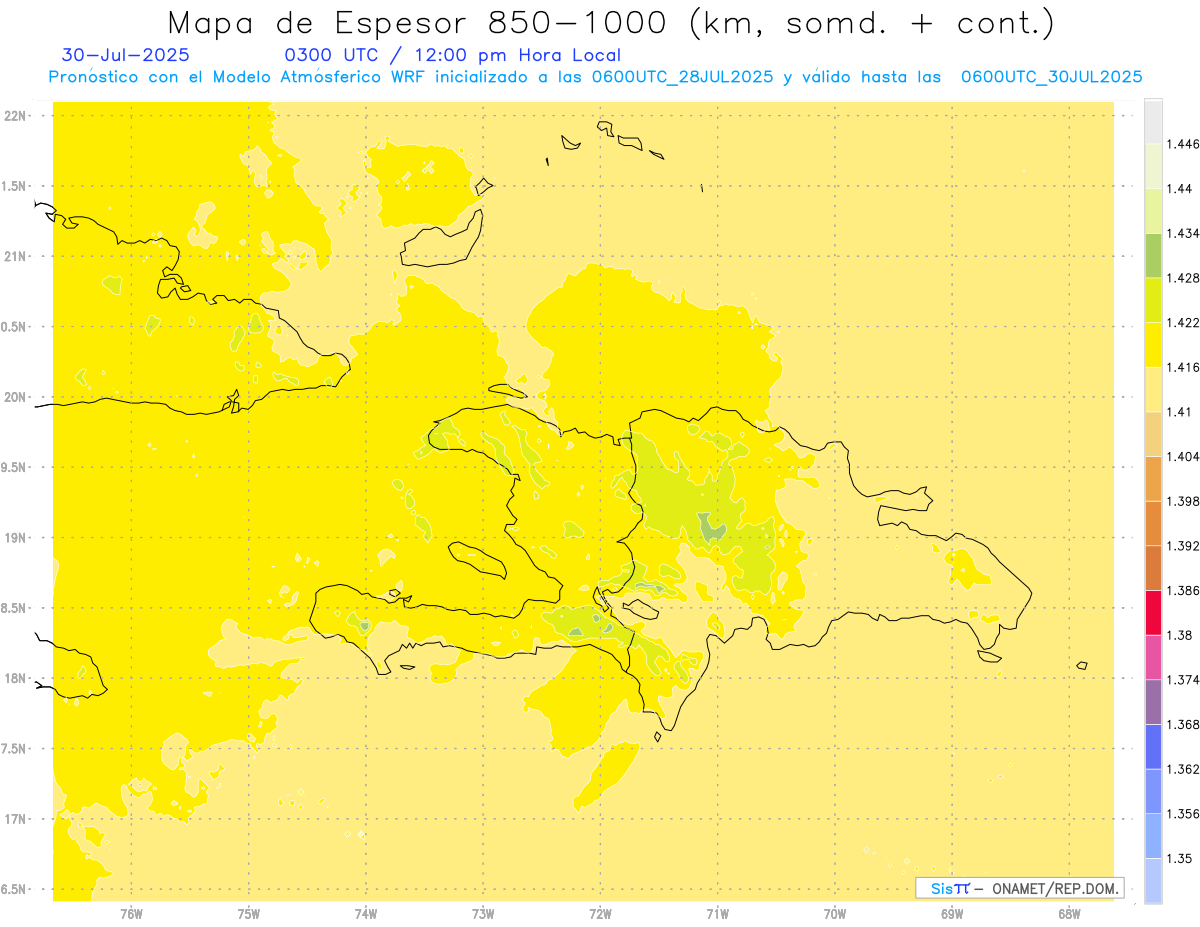Click the '71W' longitude axis label

(717, 913)
